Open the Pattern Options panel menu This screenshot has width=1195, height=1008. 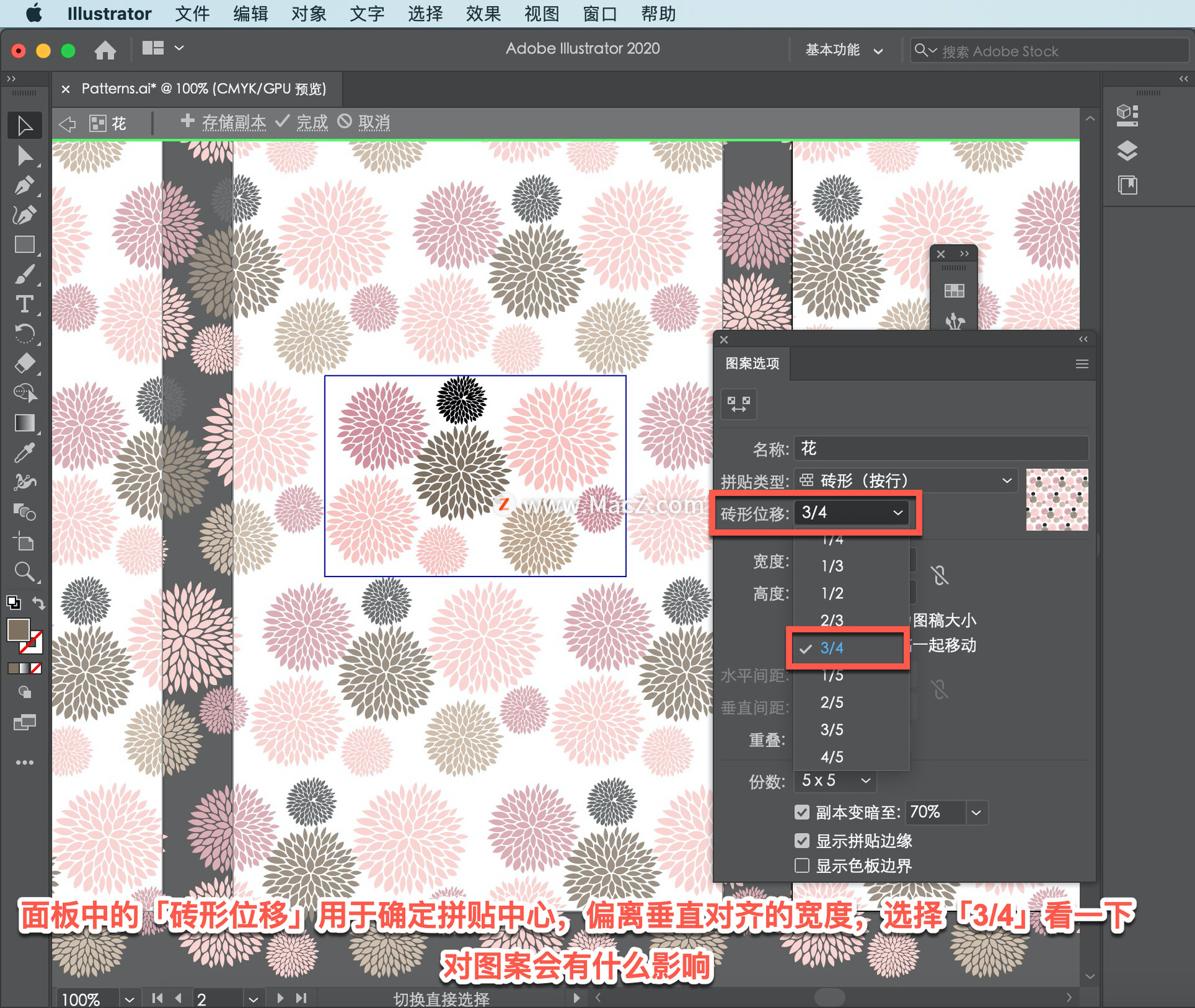point(1082,364)
